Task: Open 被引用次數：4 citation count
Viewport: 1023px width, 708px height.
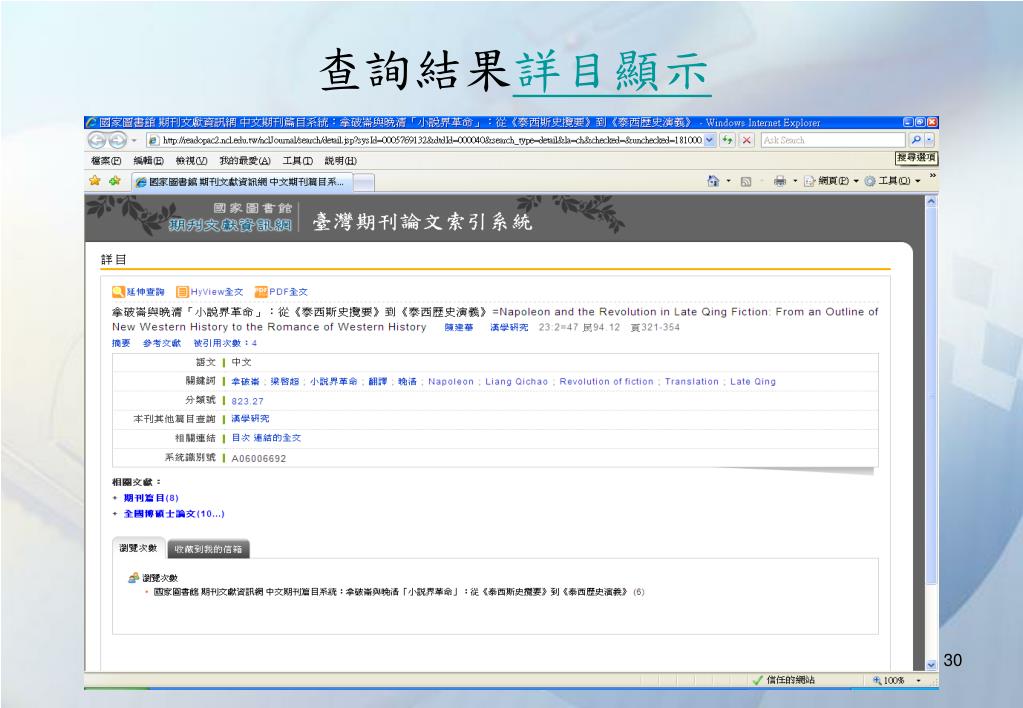Action: [224, 343]
